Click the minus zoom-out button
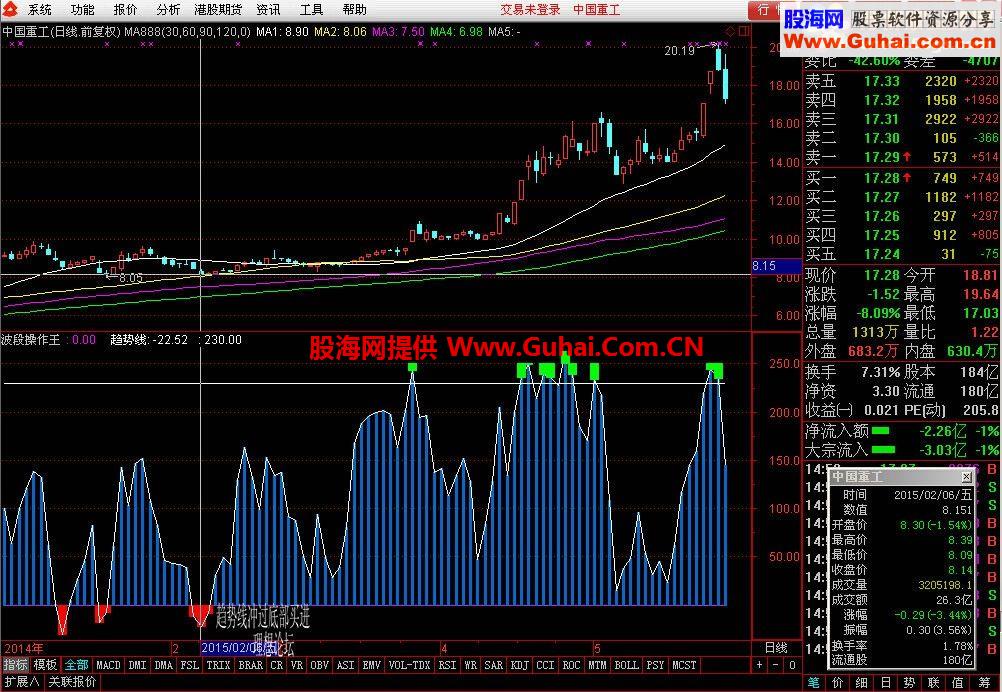This screenshot has height=692, width=1002. click(x=776, y=665)
